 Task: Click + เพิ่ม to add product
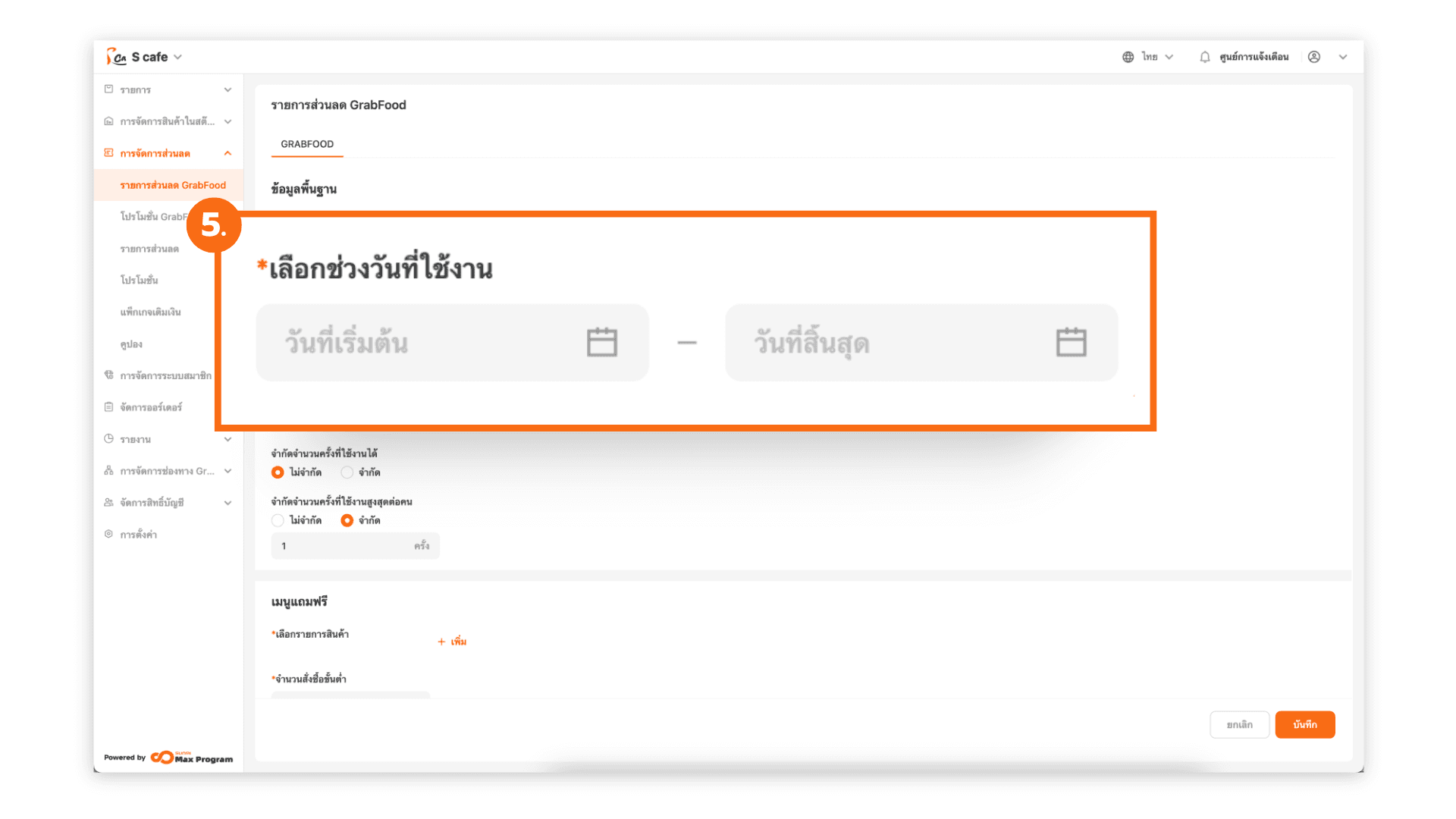tap(452, 642)
